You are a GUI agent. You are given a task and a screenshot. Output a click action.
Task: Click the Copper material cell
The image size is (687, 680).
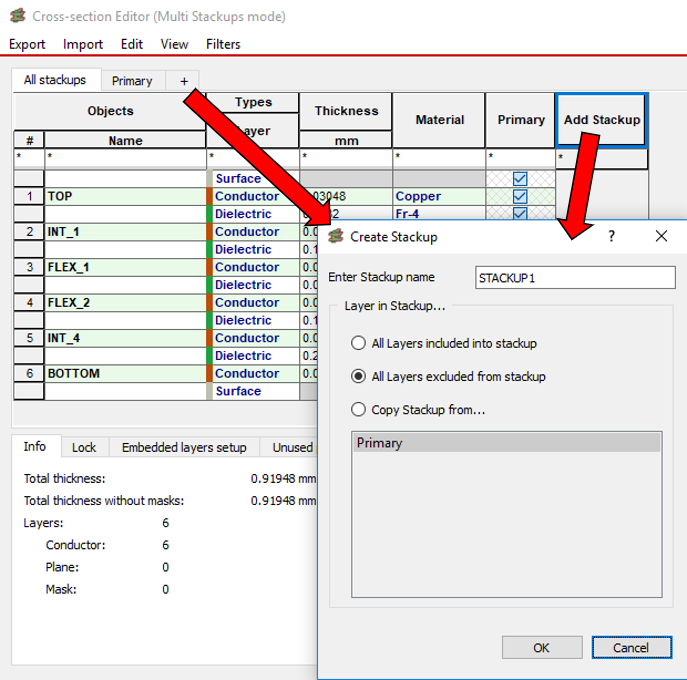pyautogui.click(x=439, y=196)
